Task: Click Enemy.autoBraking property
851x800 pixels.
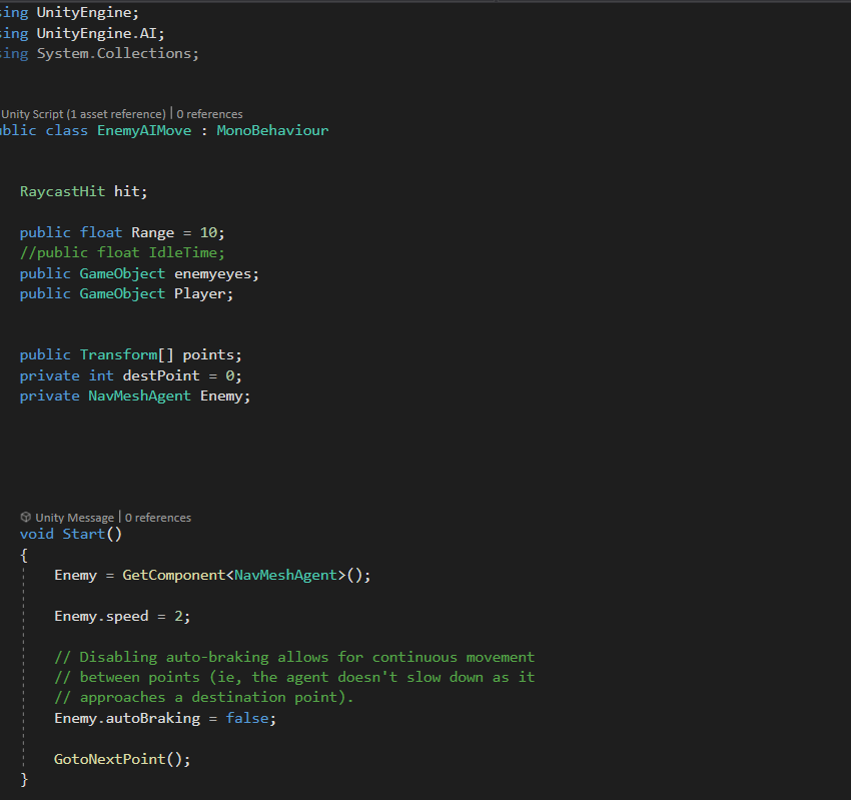Action: pos(127,718)
